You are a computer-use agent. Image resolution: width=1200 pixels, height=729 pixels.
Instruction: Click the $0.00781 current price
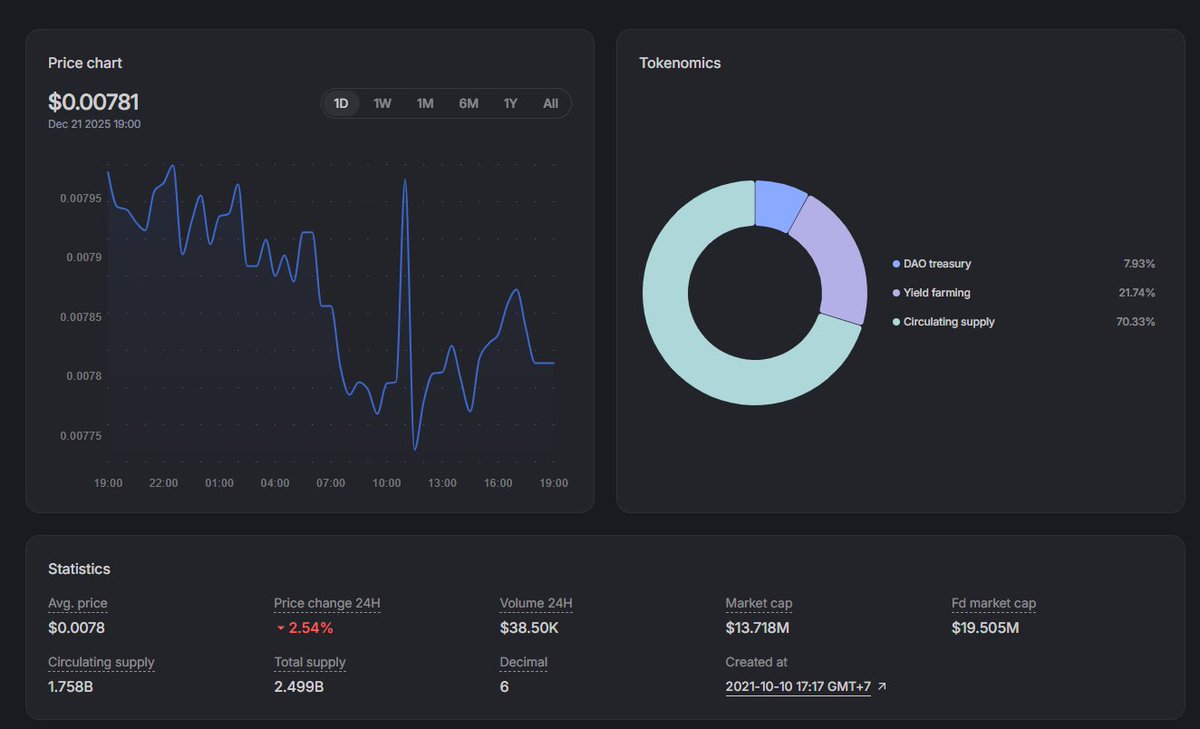pos(94,102)
